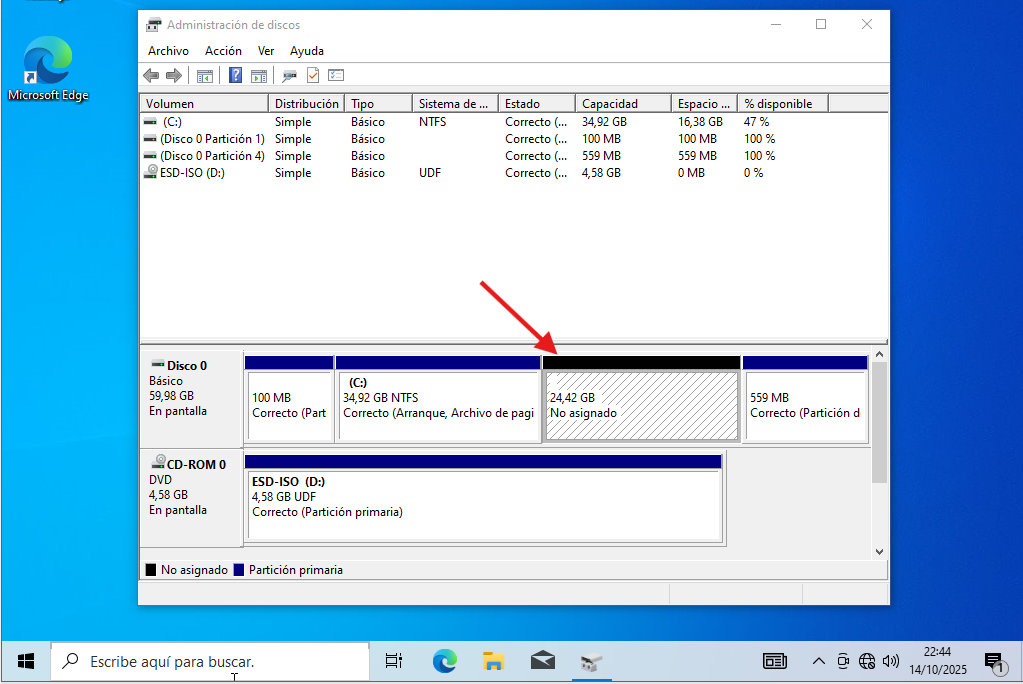The image size is (1023, 684).
Task: Click the checklist settings toolbar icon
Action: (x=336, y=75)
